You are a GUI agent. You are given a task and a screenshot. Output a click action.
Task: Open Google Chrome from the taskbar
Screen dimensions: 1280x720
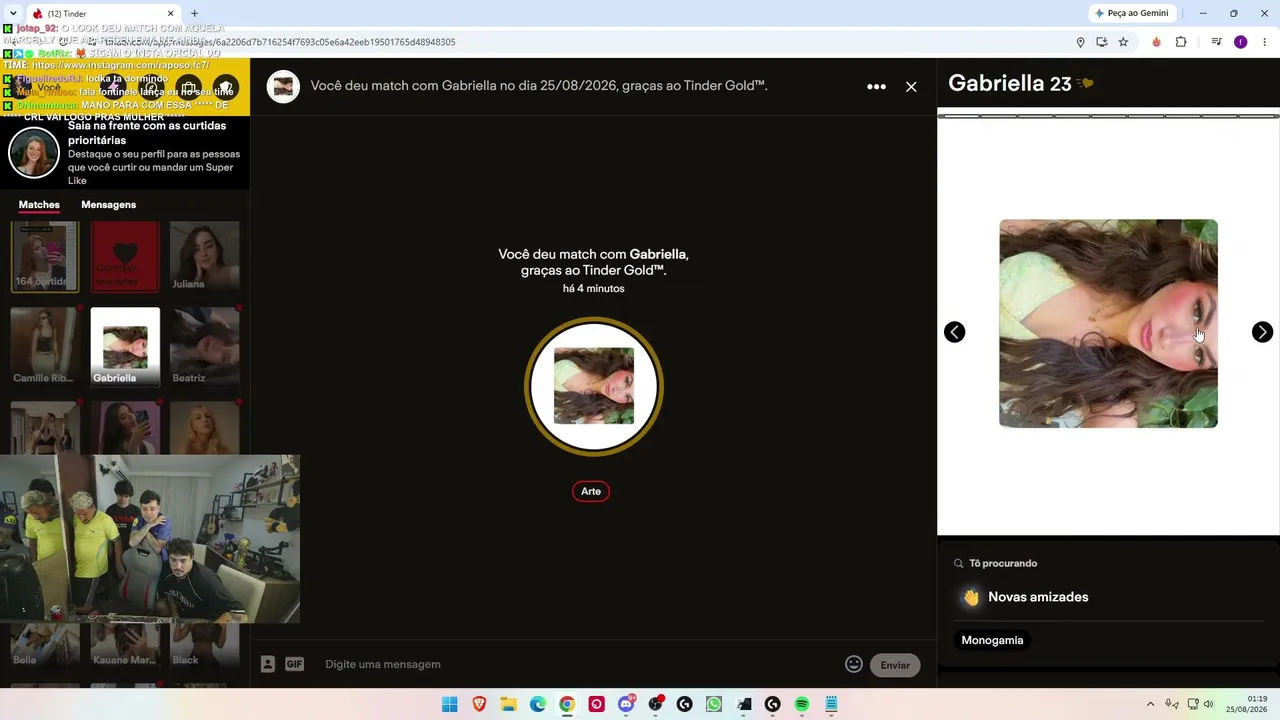click(567, 704)
